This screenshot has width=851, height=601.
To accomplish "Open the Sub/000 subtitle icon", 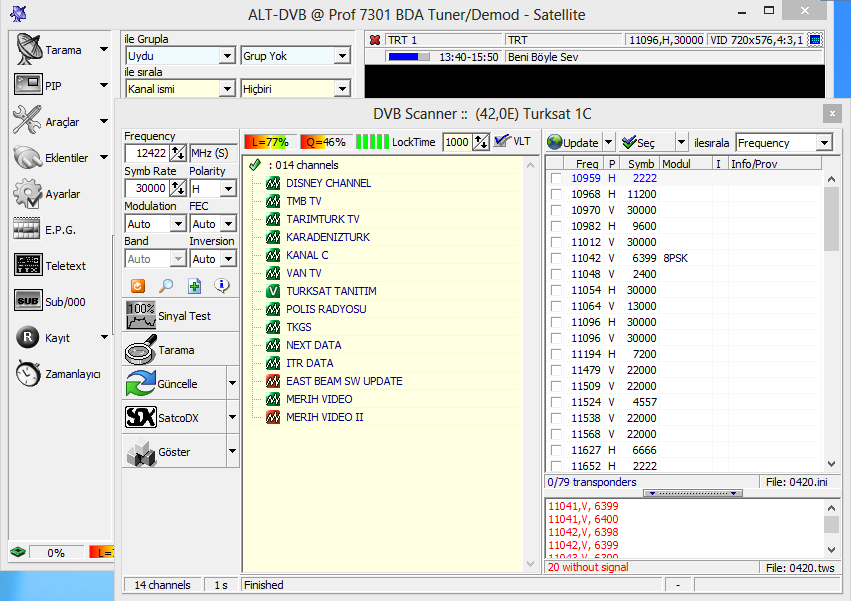I will coord(28,301).
